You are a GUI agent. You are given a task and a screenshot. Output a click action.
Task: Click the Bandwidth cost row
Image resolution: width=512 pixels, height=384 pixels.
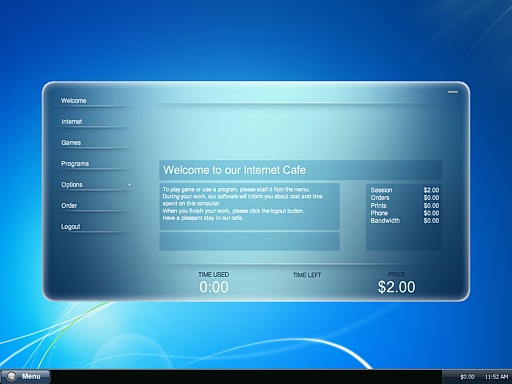tap(405, 221)
